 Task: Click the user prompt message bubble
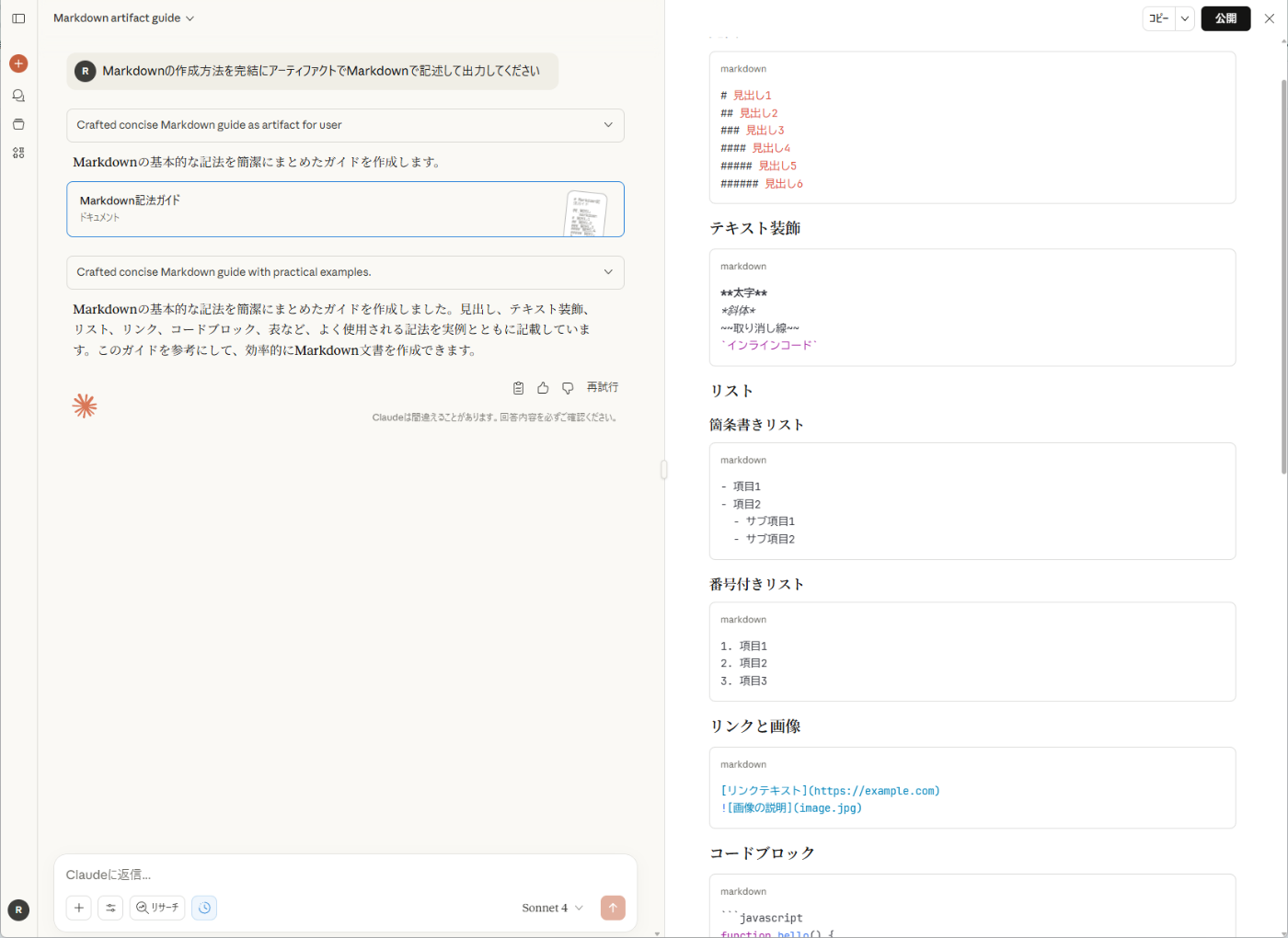[313, 71]
